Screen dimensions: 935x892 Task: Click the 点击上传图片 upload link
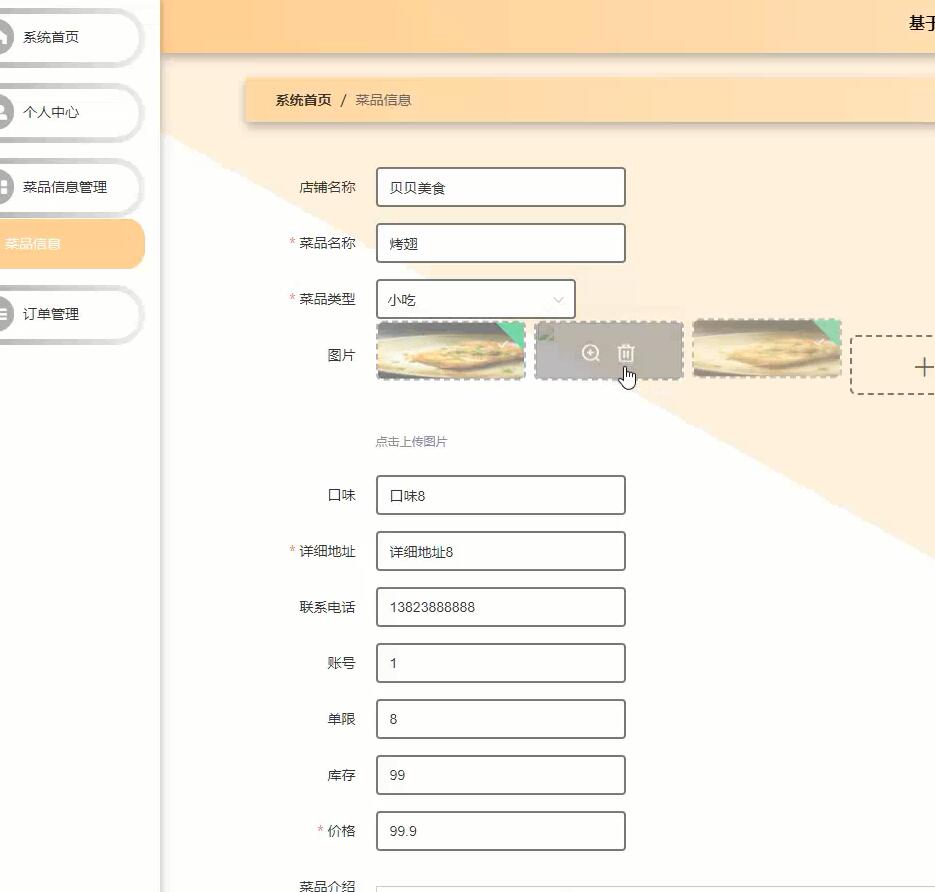click(x=410, y=441)
